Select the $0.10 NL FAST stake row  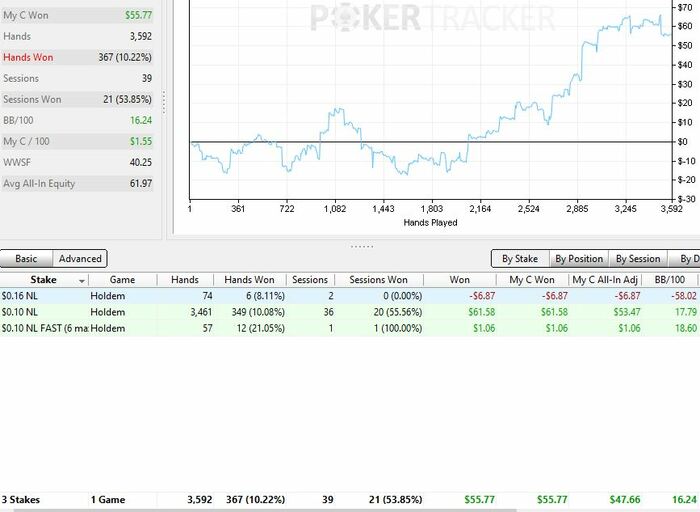pyautogui.click(x=350, y=328)
